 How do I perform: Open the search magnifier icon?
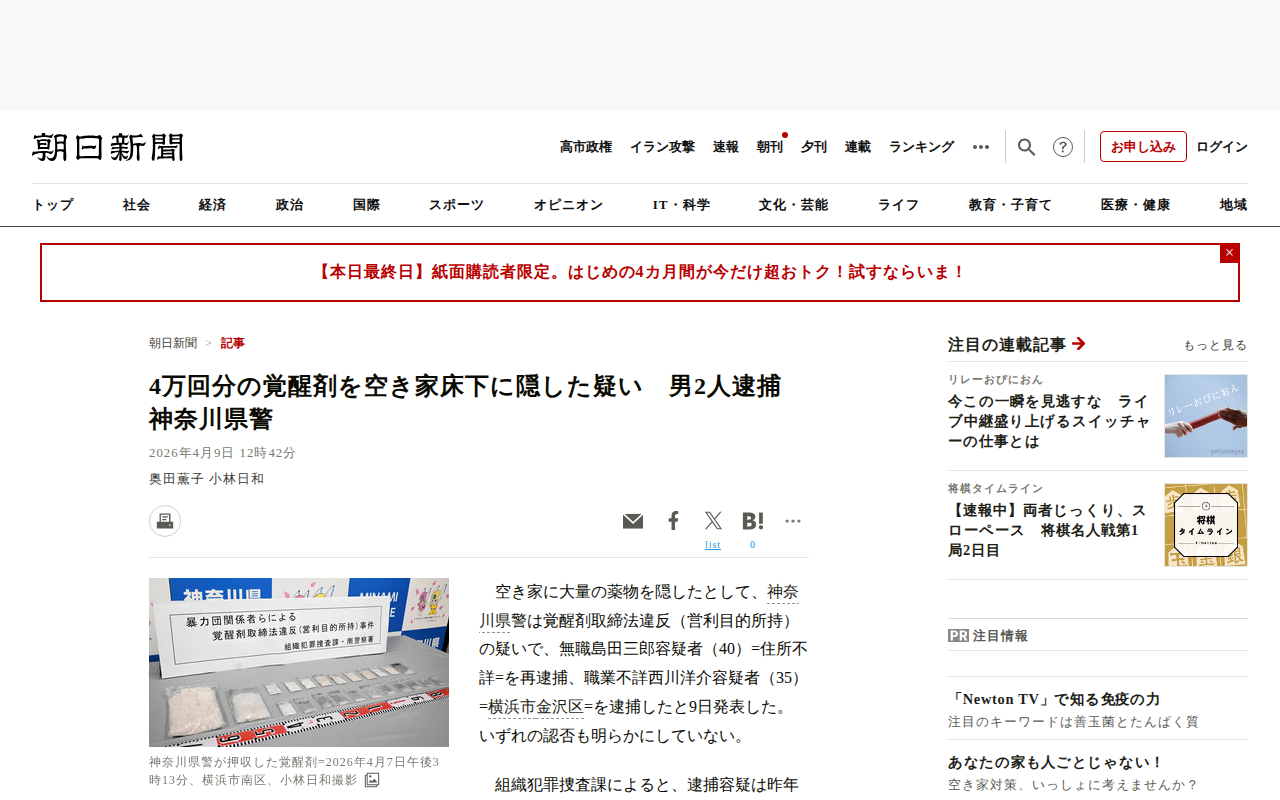(1026, 147)
